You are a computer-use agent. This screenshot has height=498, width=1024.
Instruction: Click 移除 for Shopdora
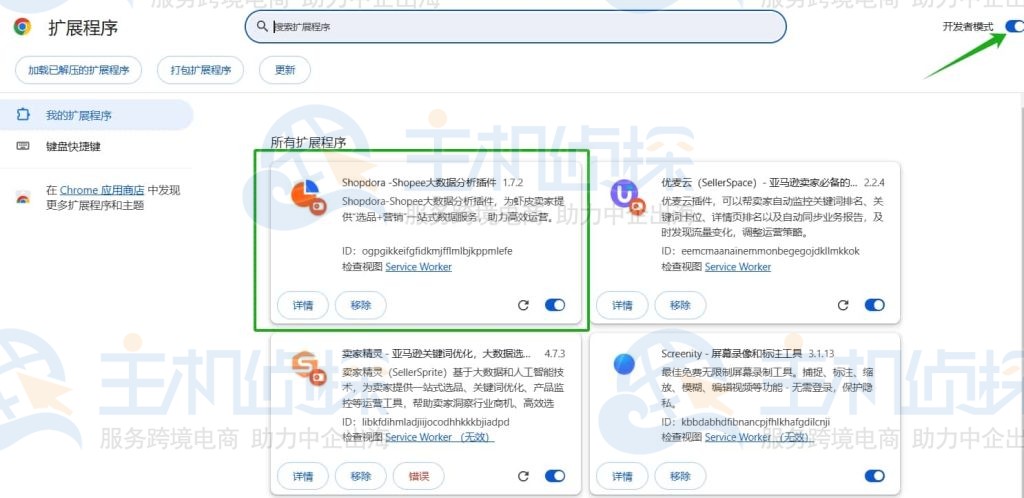tap(360, 305)
